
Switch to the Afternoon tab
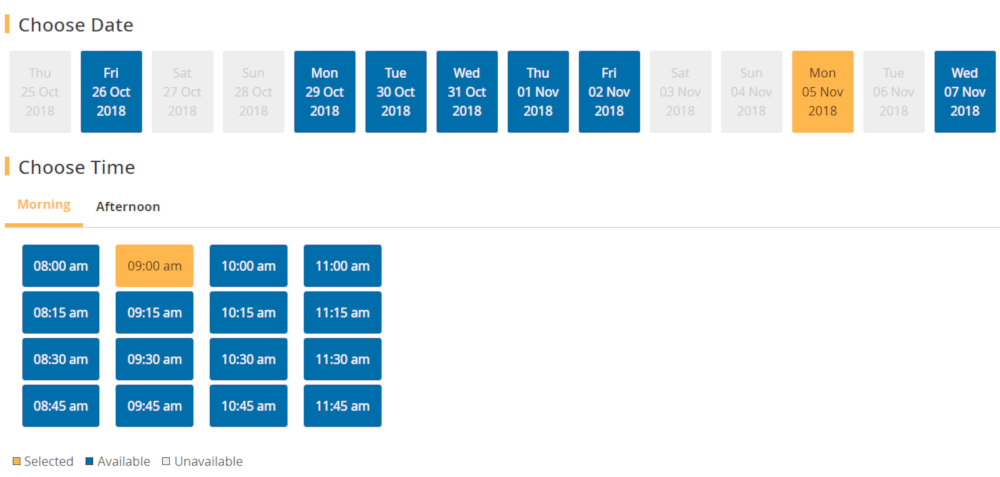[128, 207]
